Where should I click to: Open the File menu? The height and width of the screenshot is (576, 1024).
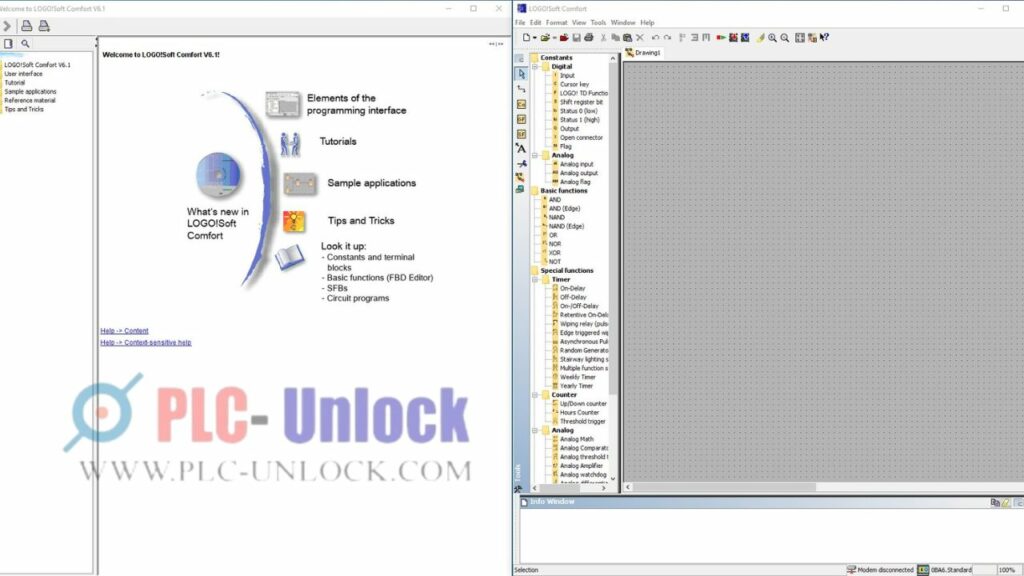coord(520,22)
